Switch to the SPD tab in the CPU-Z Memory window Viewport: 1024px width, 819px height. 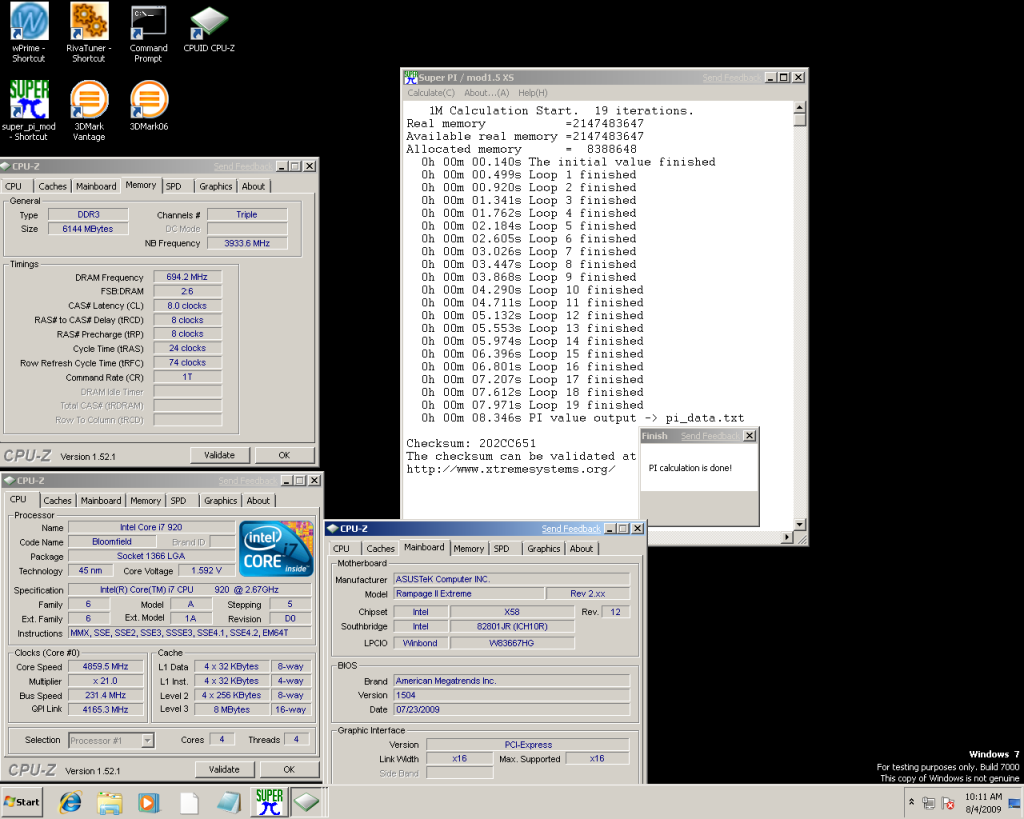click(173, 186)
